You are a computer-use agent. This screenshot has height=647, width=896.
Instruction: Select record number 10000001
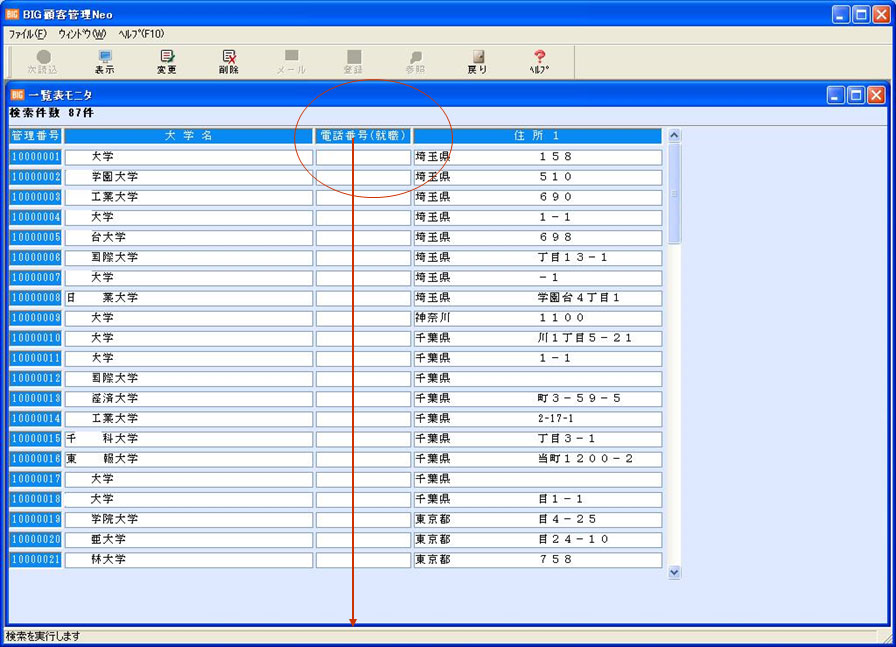pos(35,157)
